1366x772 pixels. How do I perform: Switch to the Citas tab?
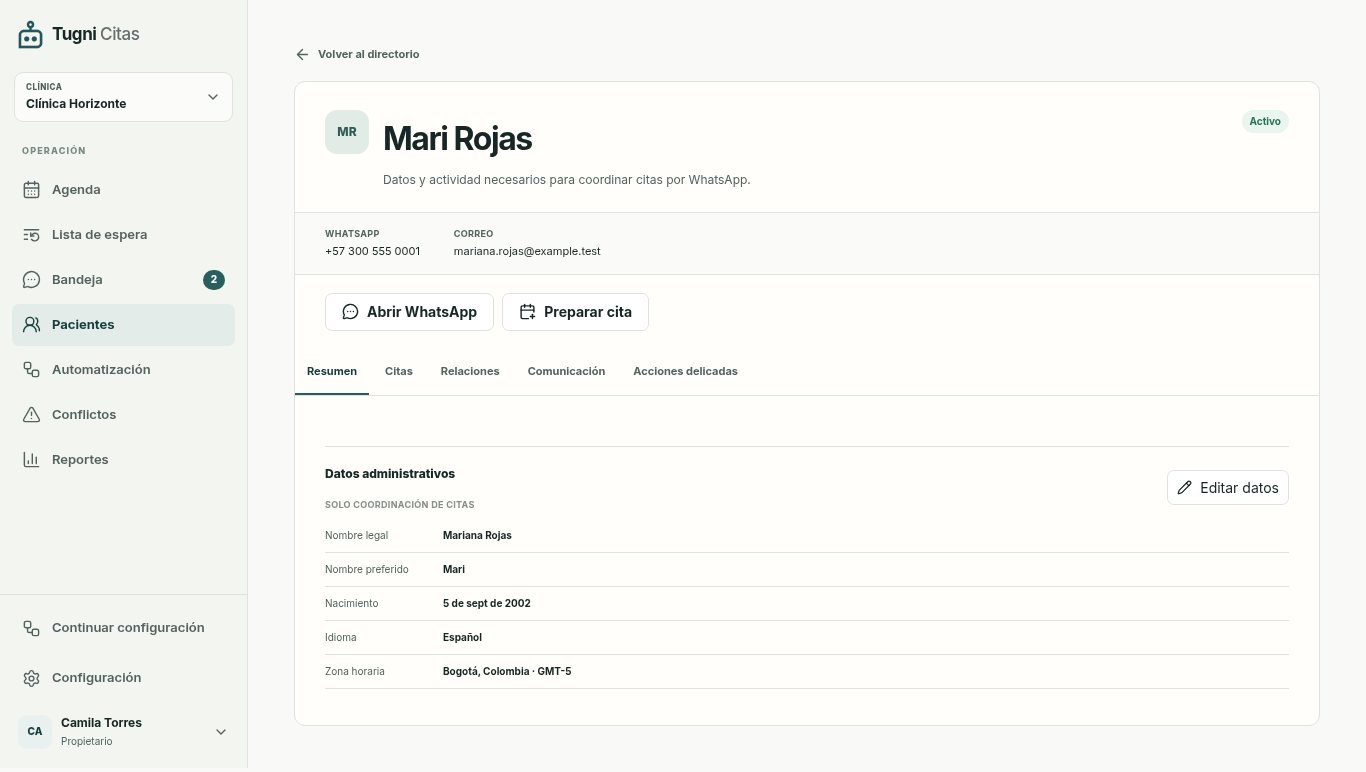tap(399, 371)
